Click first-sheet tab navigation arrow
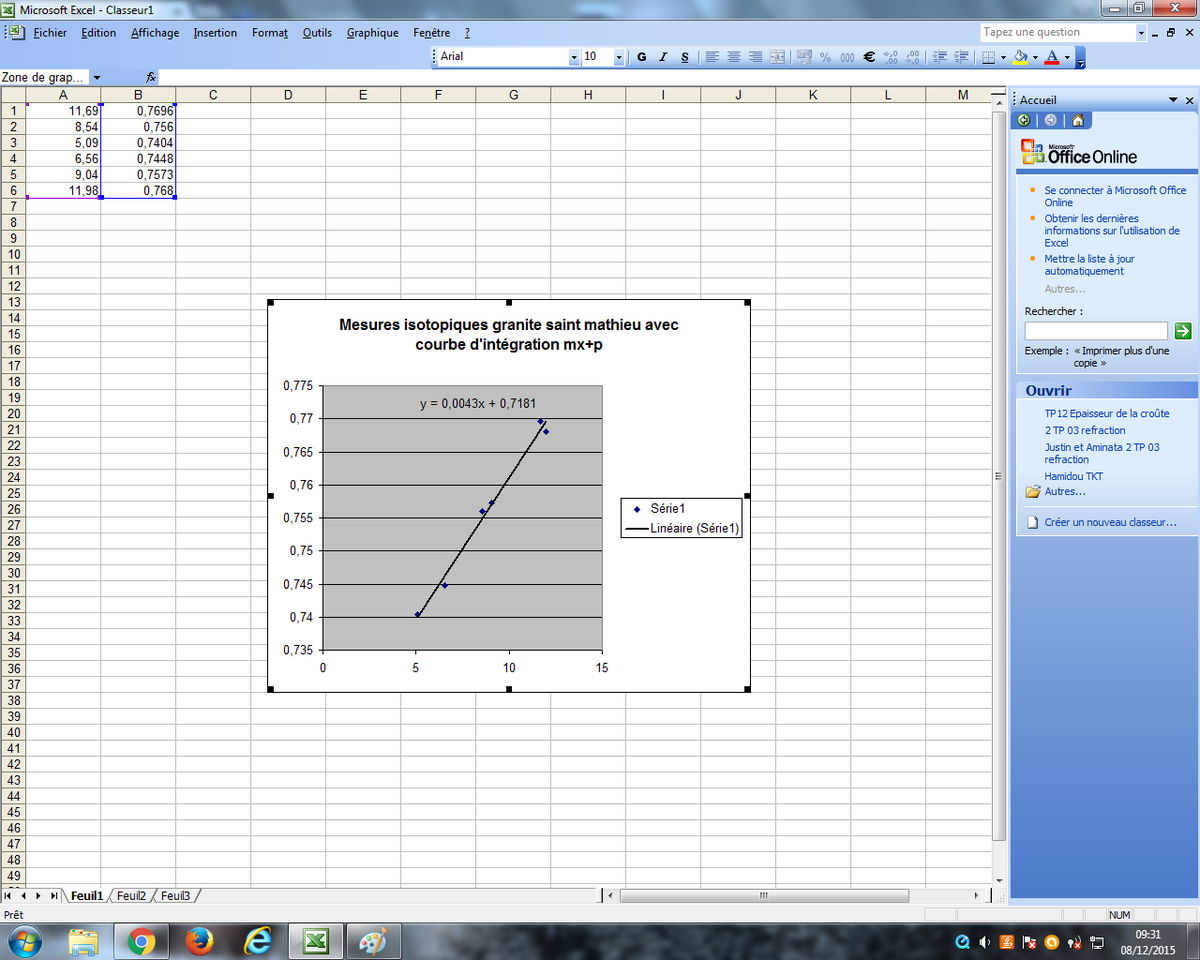1200x960 pixels. pos(8,896)
